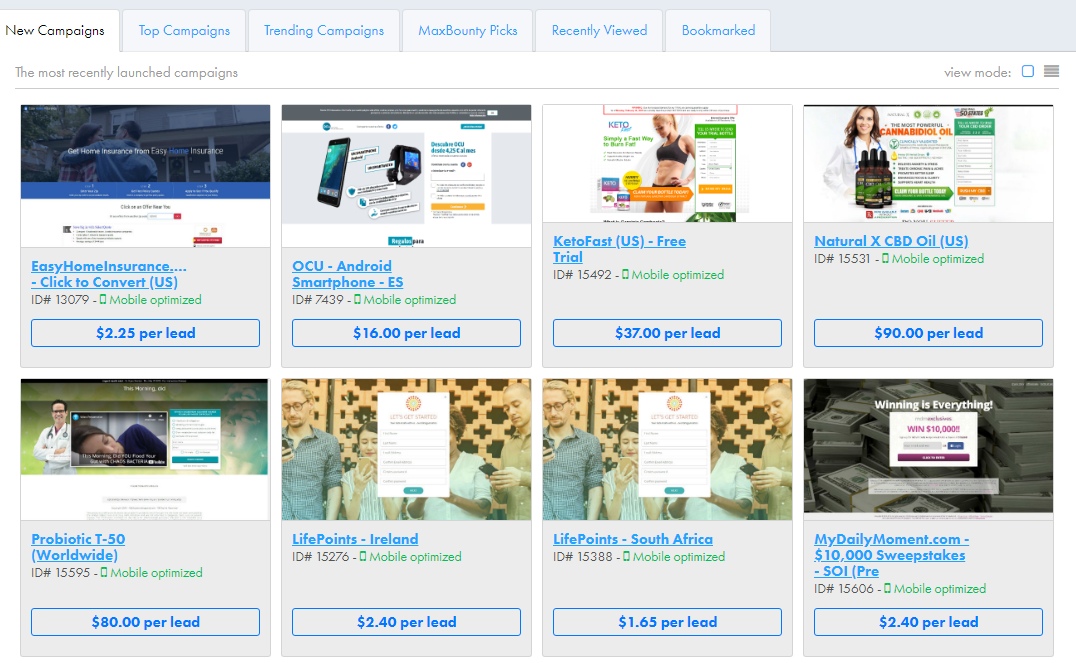
Task: Open OCU - Android Smartphone - ES link
Action: [x=347, y=274]
